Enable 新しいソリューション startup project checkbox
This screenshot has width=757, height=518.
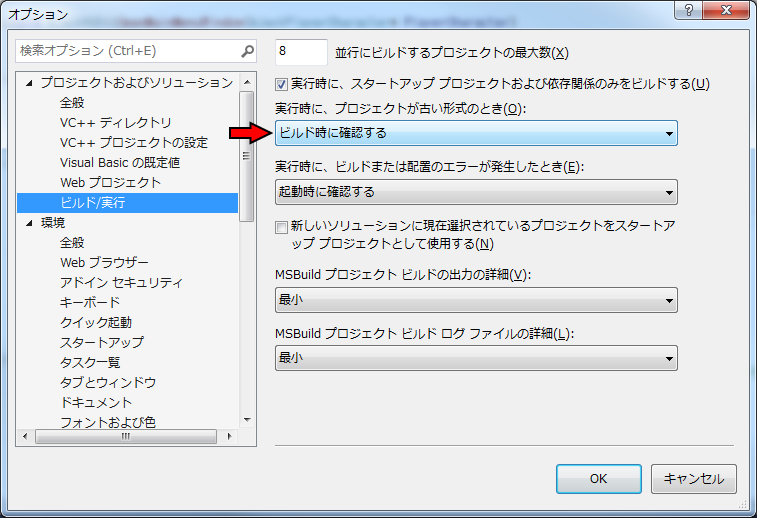(x=282, y=228)
